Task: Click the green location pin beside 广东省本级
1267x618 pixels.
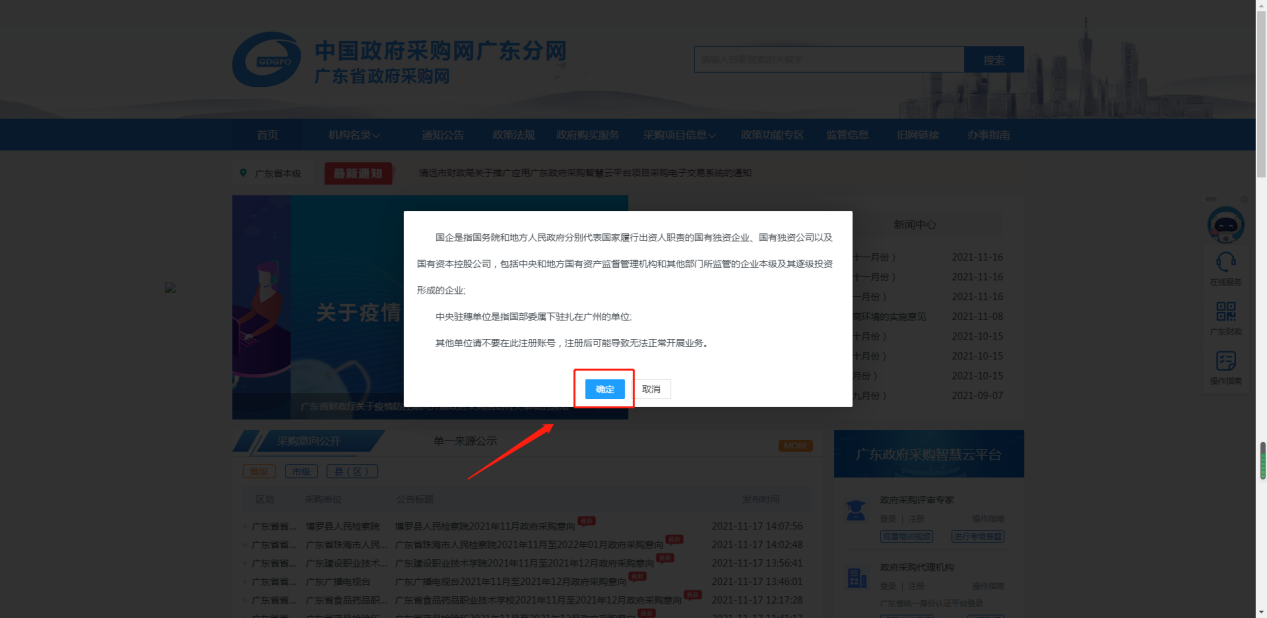Action: [x=243, y=173]
